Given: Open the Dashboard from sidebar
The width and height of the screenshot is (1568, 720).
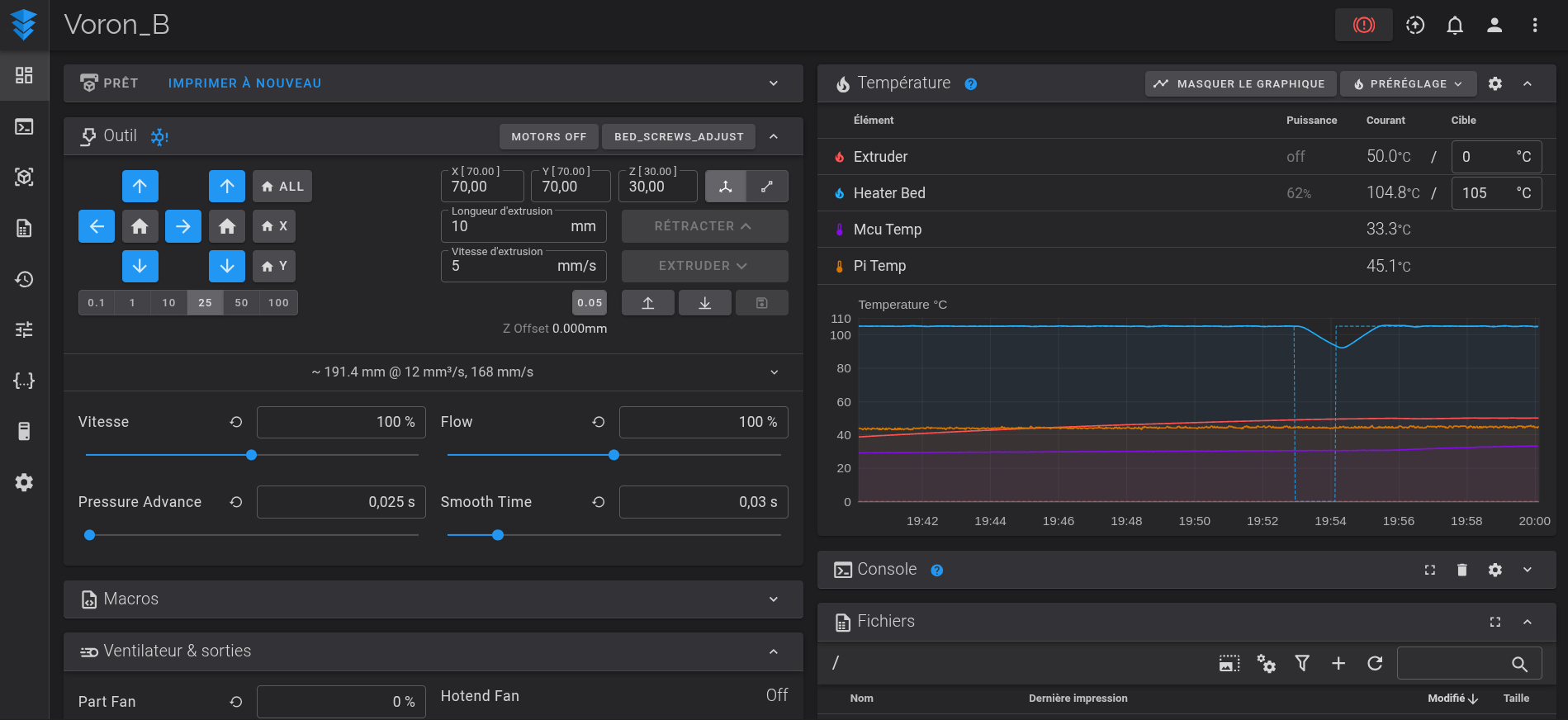Looking at the screenshot, I should (24, 75).
